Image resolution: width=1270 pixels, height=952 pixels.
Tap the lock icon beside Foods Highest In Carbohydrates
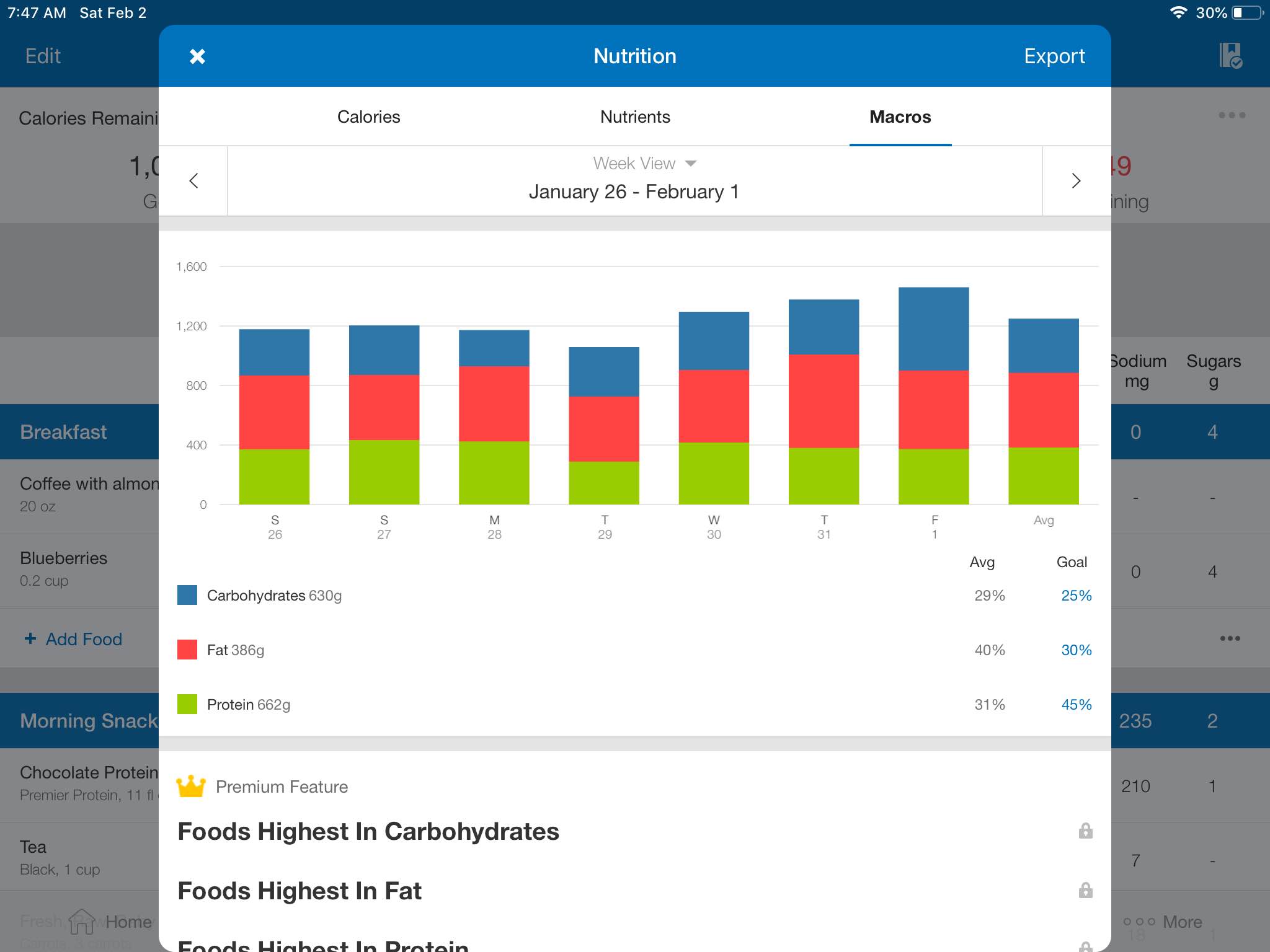click(x=1085, y=831)
